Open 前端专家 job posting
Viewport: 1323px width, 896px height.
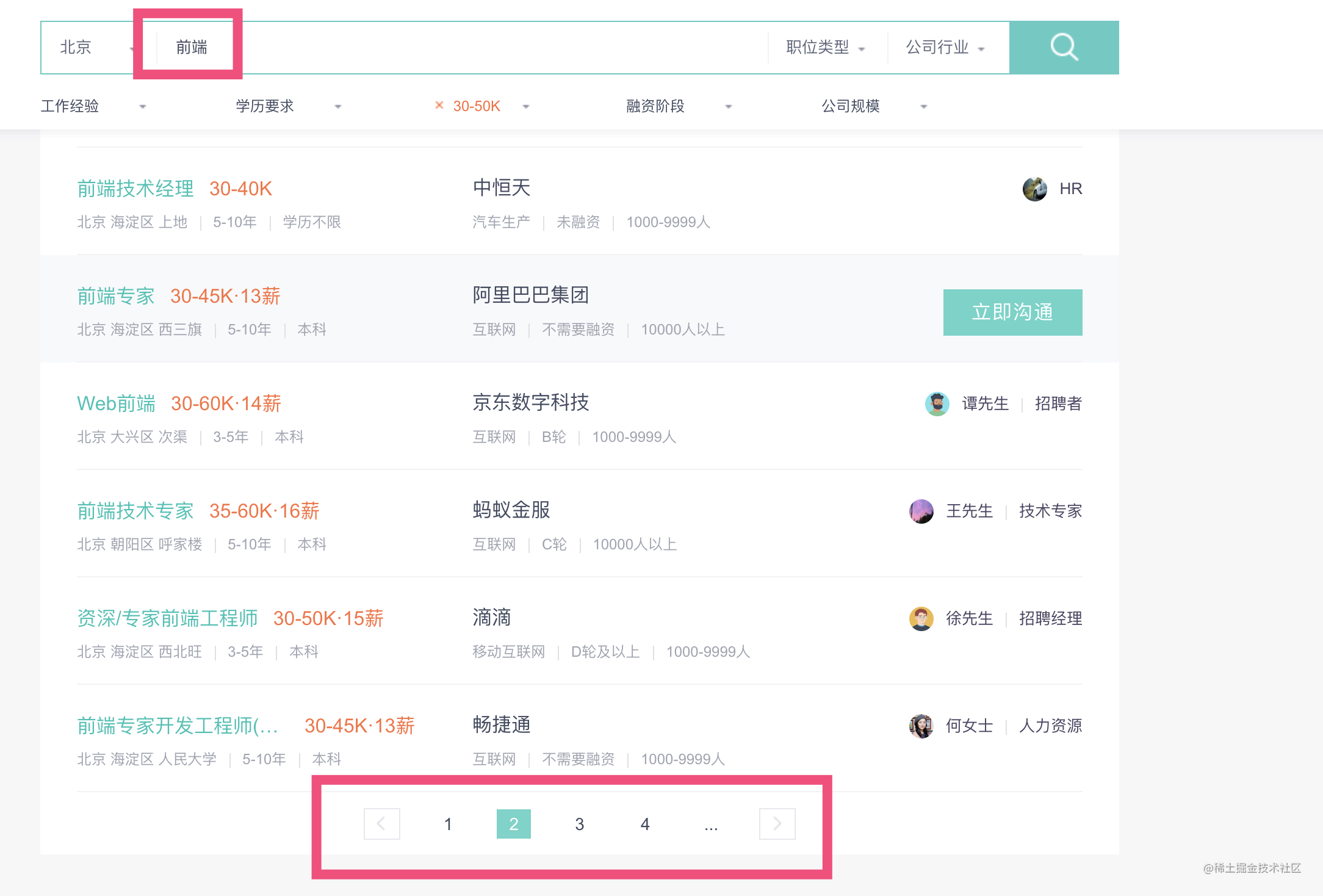point(116,296)
